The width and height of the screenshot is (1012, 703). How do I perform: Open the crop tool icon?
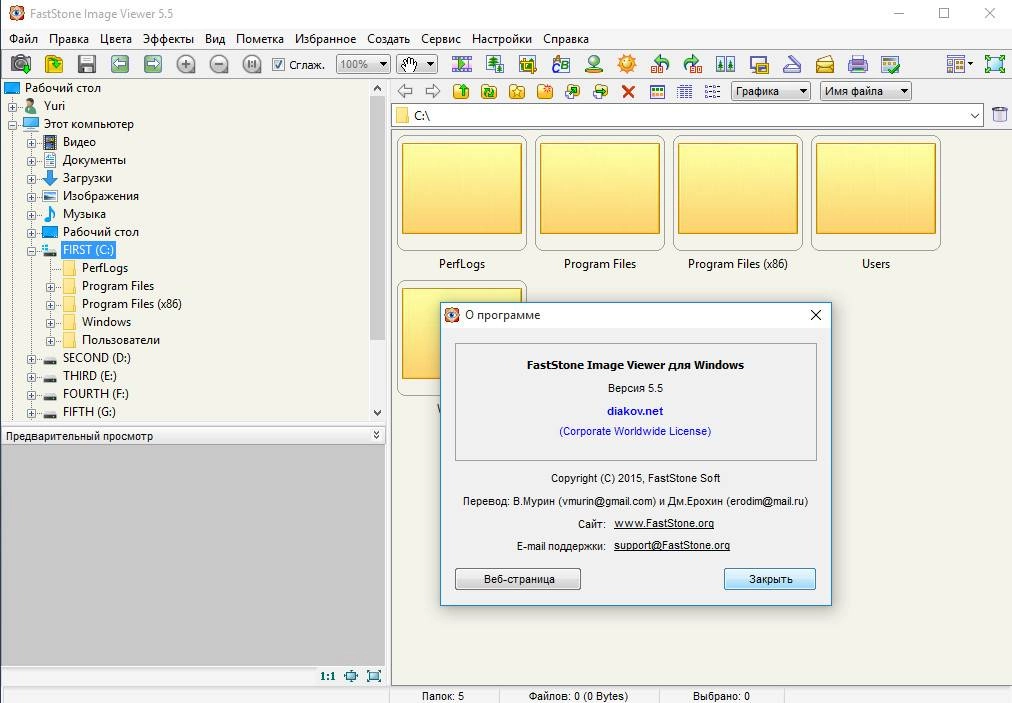point(528,64)
